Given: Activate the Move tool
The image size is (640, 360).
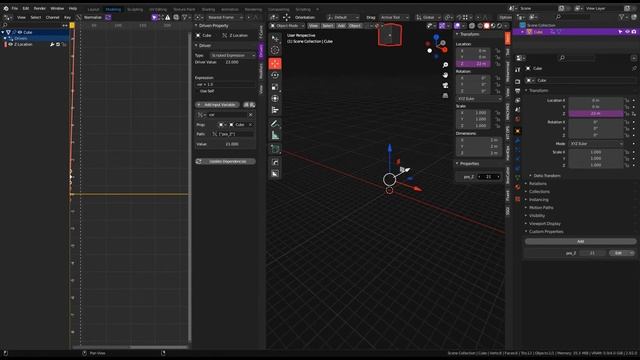Looking at the screenshot, I should click(275, 63).
